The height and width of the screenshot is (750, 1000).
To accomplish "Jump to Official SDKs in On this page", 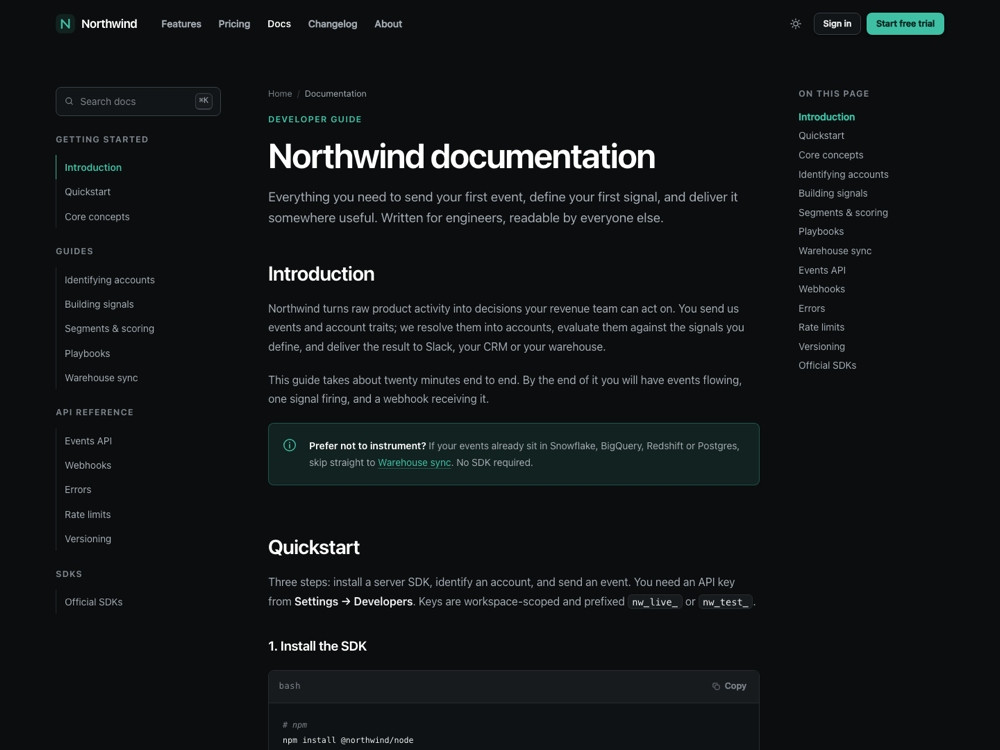I will 827,365.
